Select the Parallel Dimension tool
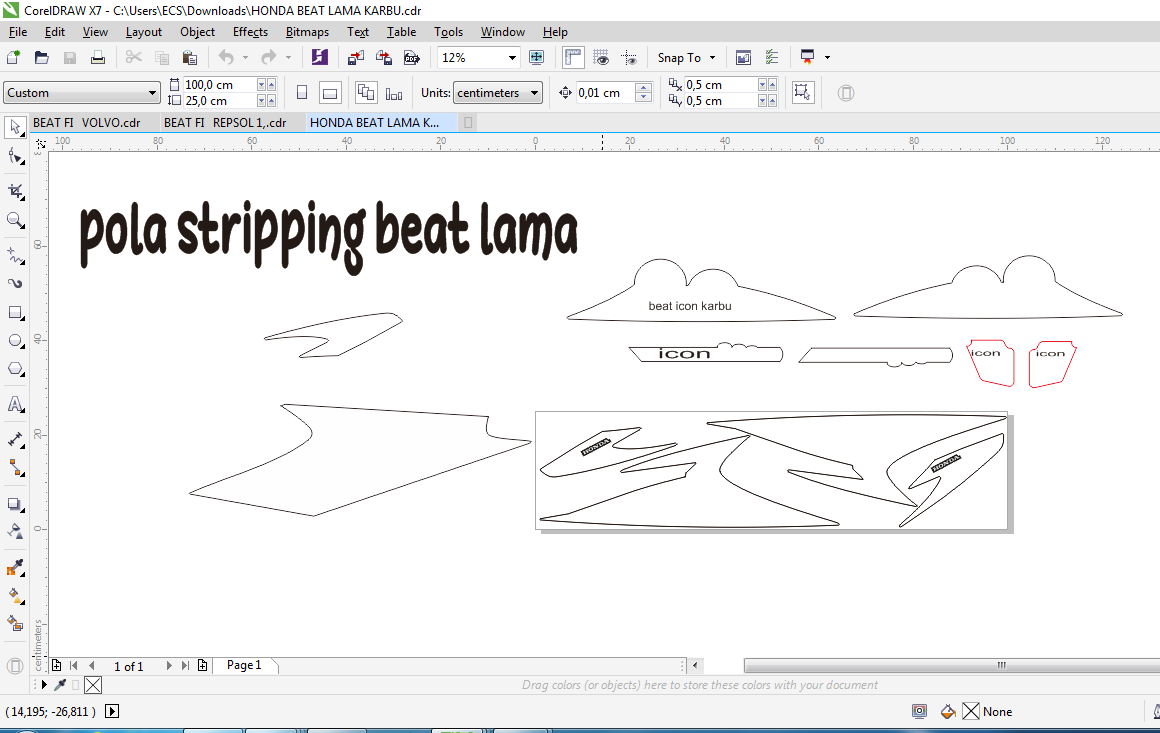This screenshot has width=1160, height=733. [15, 440]
